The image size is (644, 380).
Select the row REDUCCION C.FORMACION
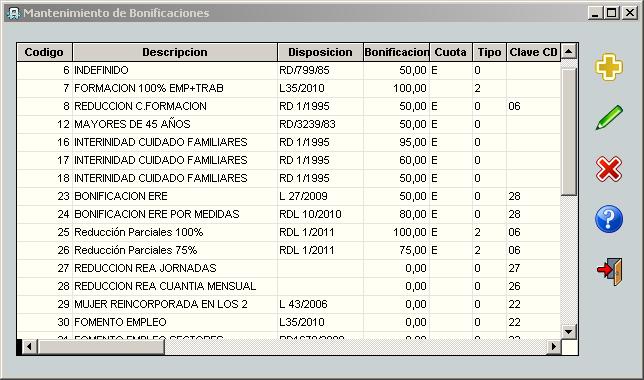[289, 106]
